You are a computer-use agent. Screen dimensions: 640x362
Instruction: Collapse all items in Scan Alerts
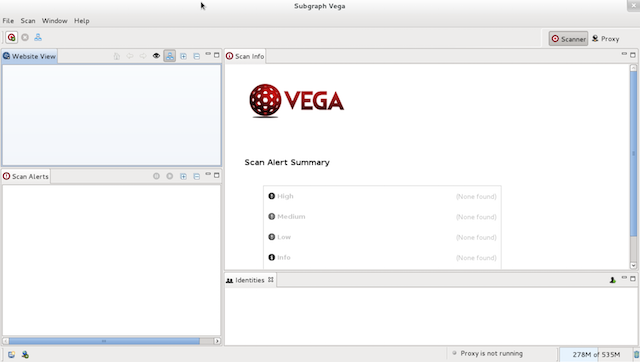pyautogui.click(x=196, y=176)
